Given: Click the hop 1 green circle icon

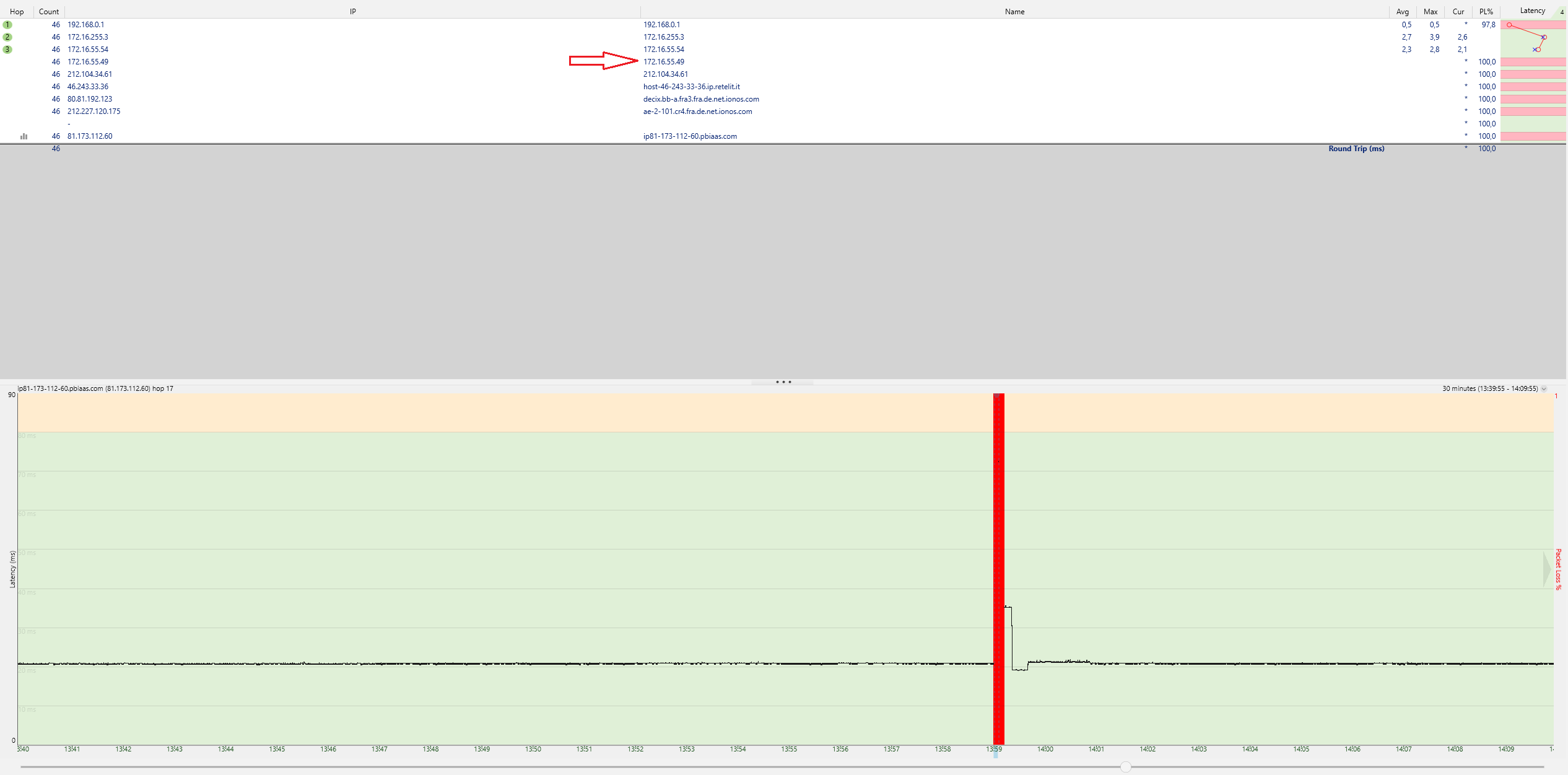Looking at the screenshot, I should pos(7,25).
